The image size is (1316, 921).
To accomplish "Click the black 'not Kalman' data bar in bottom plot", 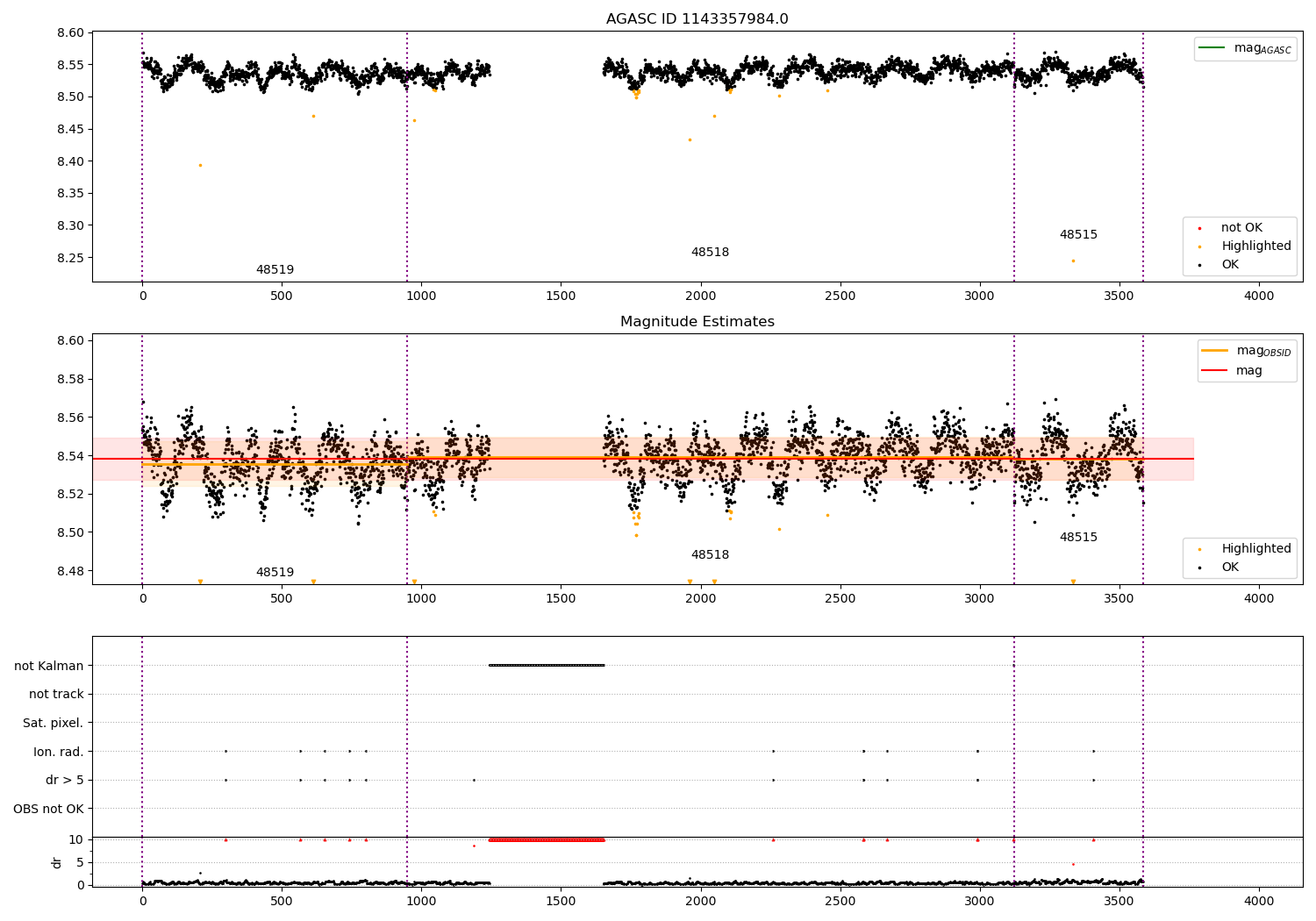I will point(547,665).
